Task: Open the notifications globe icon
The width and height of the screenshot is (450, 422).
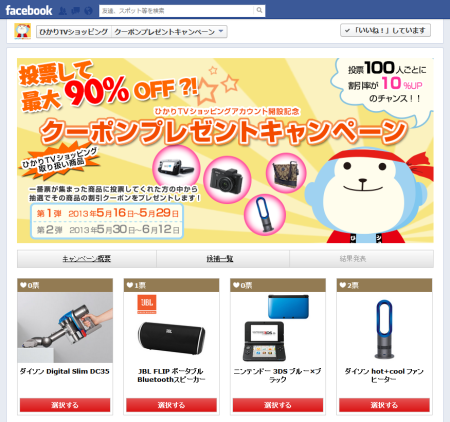Action: (x=88, y=11)
